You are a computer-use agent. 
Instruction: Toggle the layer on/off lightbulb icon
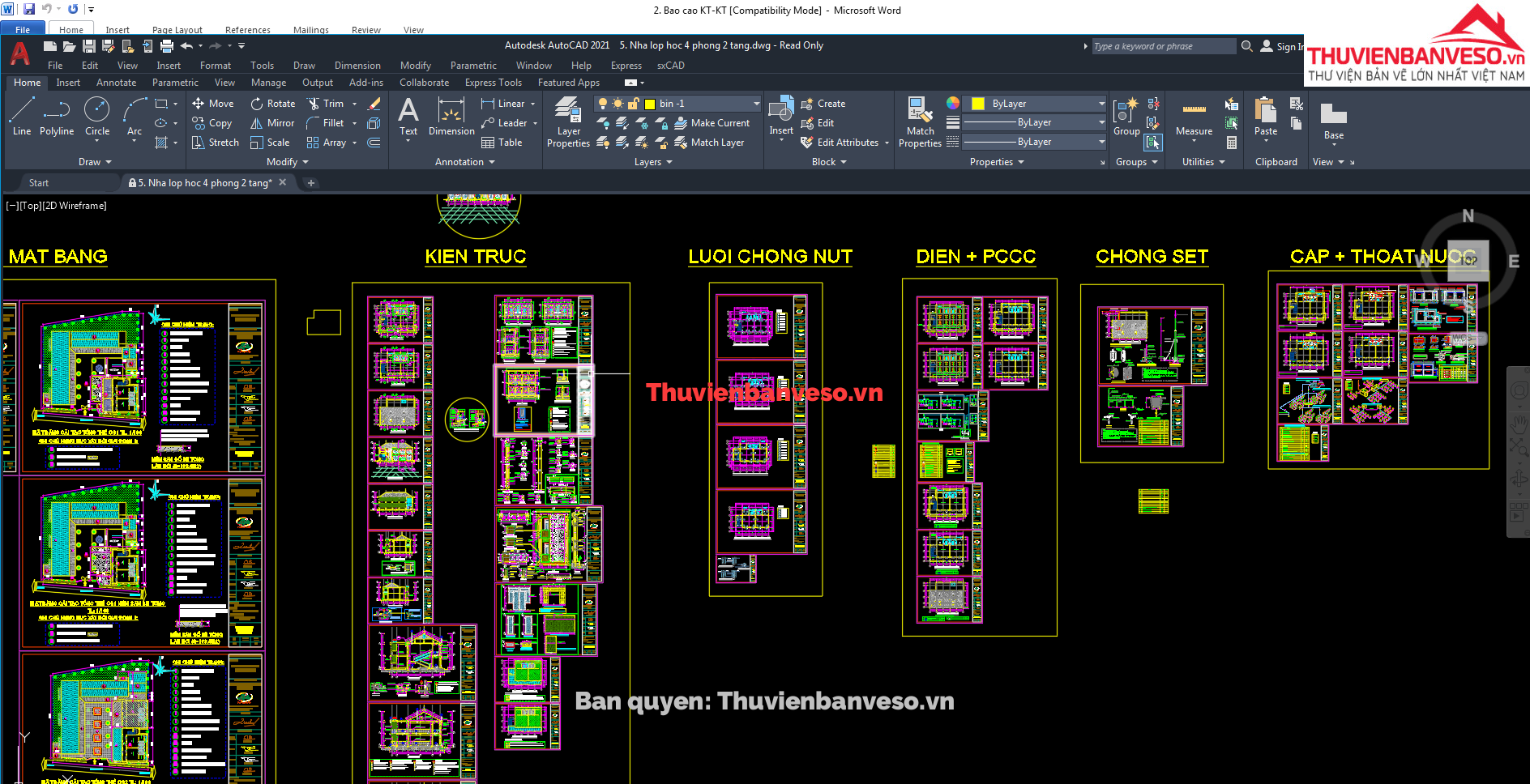tap(602, 104)
